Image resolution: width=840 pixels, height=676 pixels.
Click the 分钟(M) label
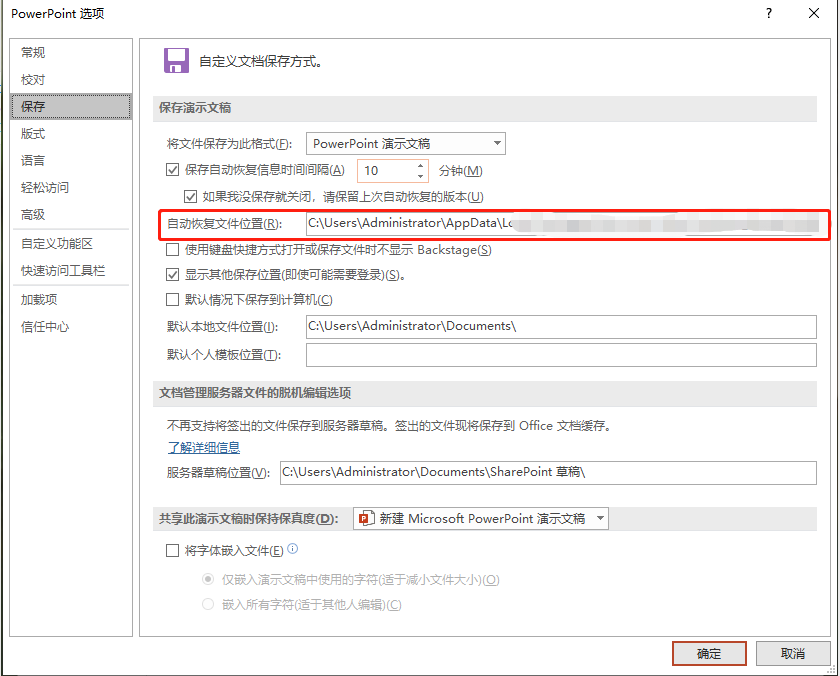[x=461, y=171]
